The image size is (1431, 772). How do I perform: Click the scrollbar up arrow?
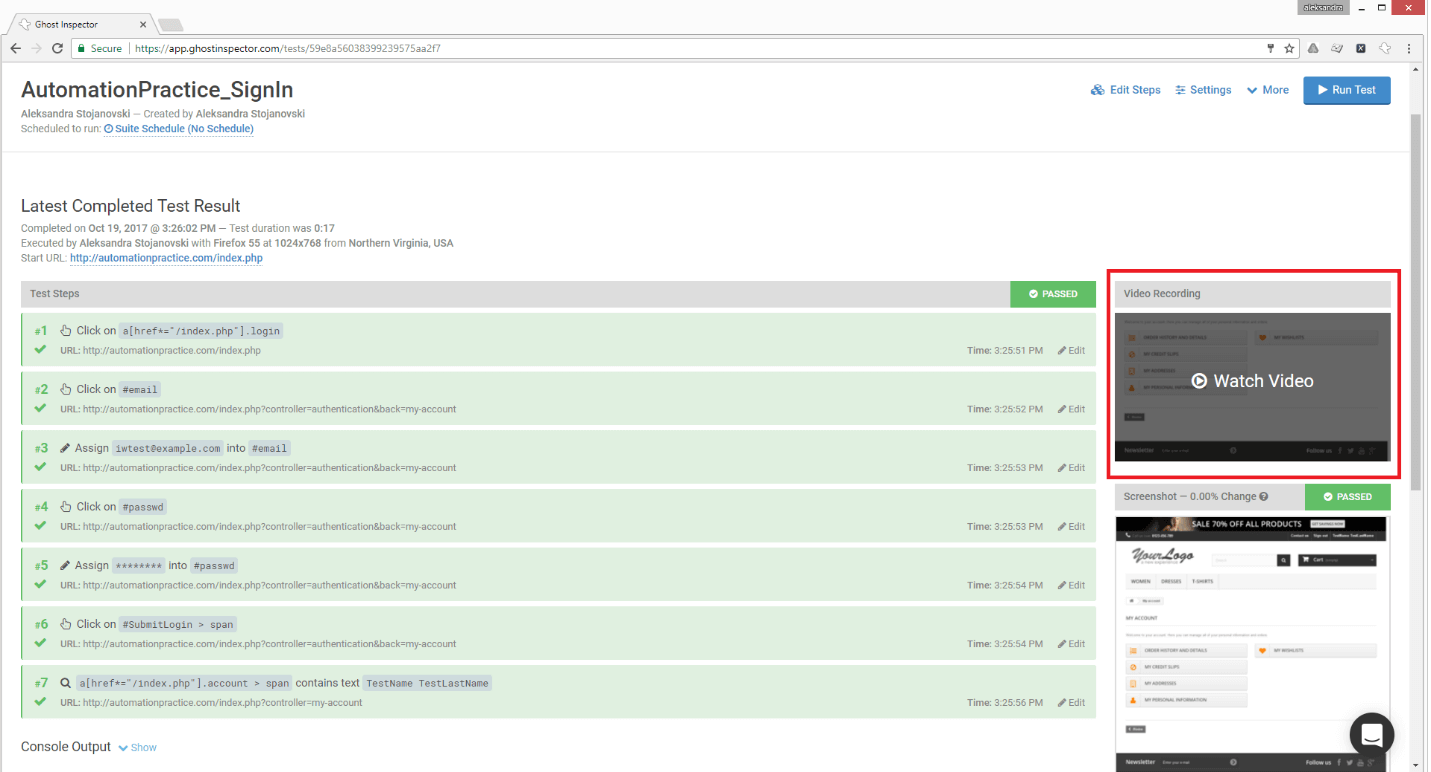click(1416, 69)
